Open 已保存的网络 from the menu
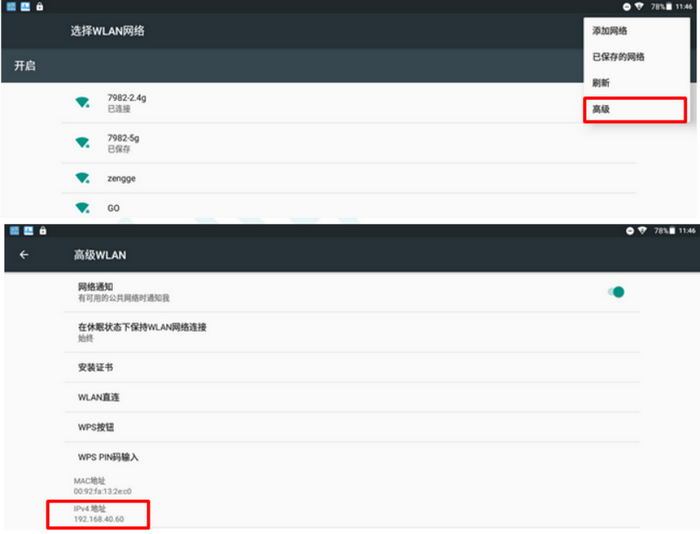Viewport: 700px width, 534px height. 618,57
